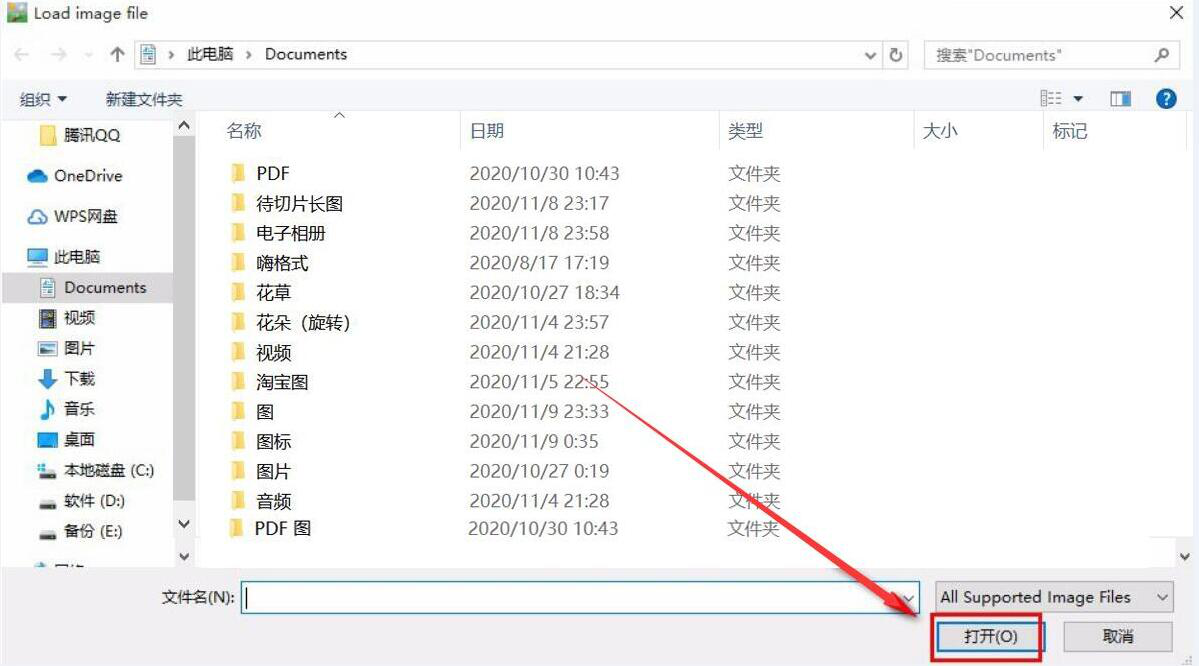Refresh the Documents folder view
The image size is (1199, 666).
(895, 55)
